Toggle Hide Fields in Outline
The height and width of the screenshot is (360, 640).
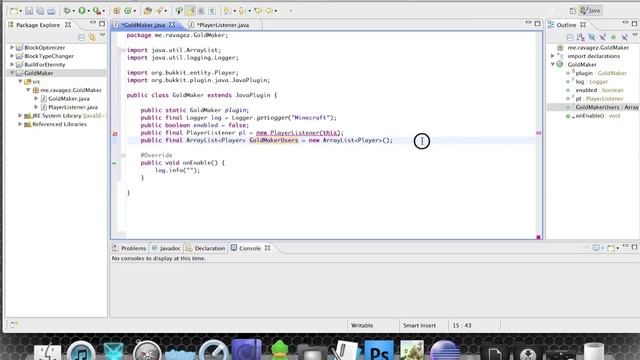click(592, 38)
